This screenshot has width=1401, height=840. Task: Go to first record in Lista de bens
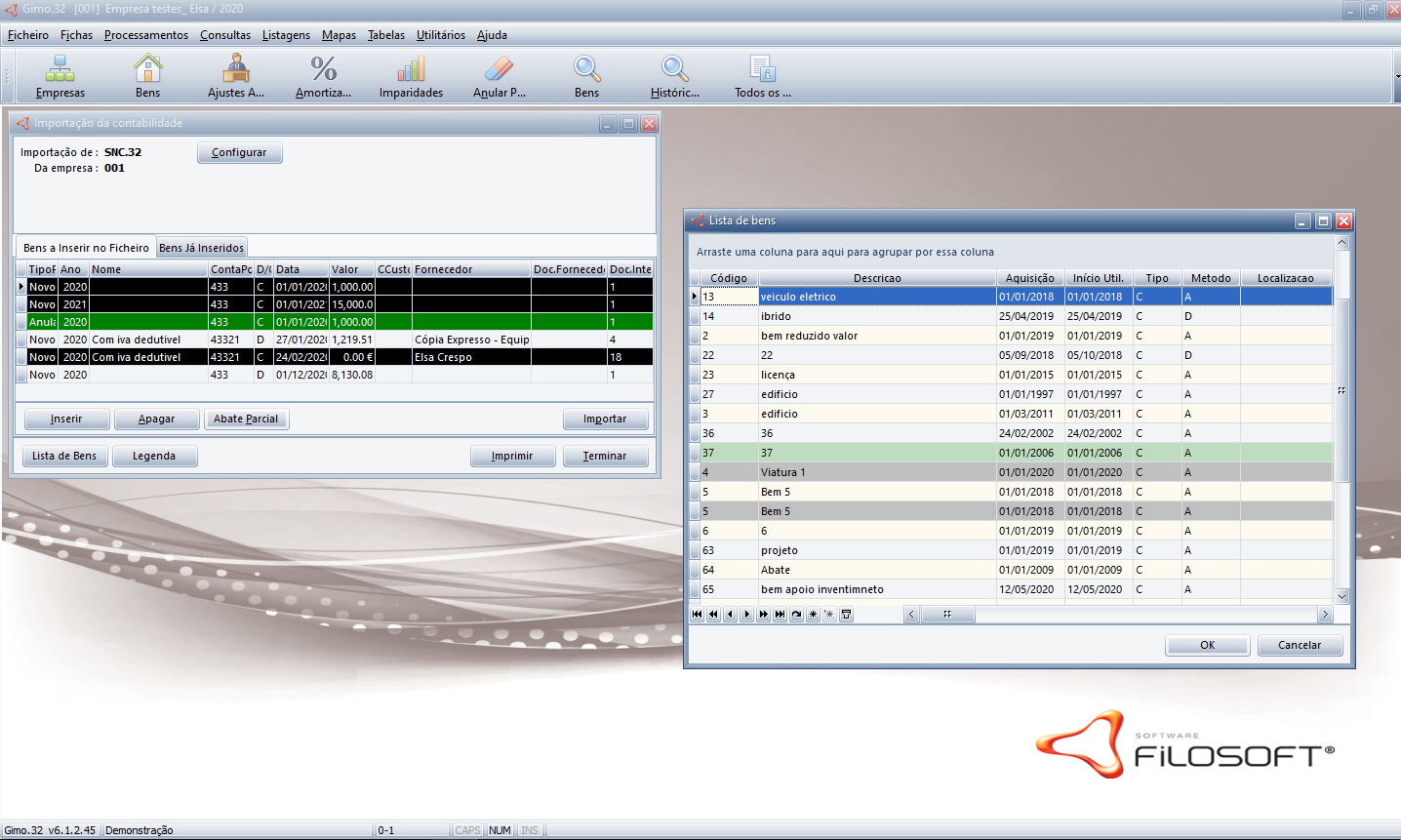coord(697,615)
